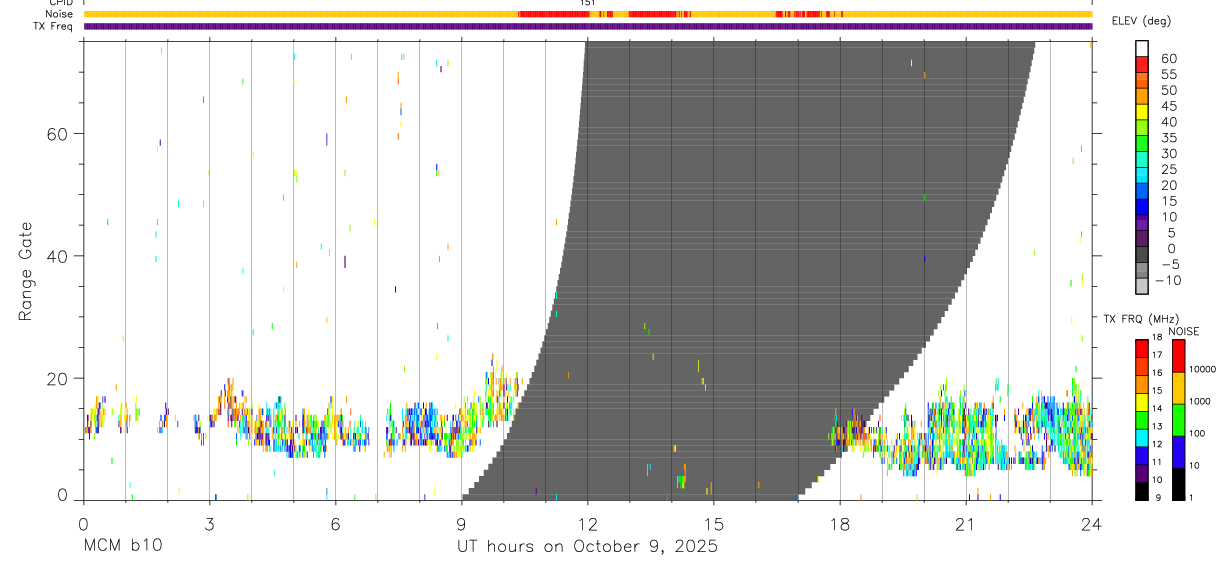
Task: Click x-axis tick label '12'
Action: point(587,523)
